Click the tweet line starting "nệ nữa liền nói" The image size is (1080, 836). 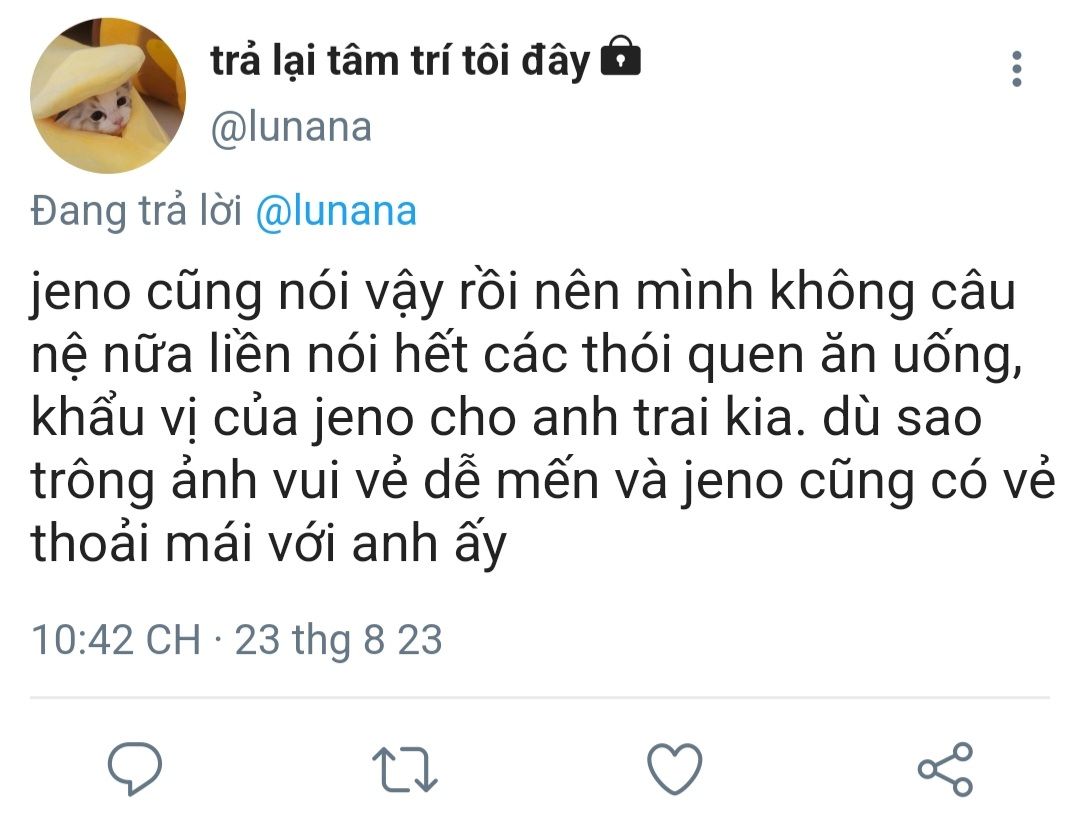(x=526, y=356)
